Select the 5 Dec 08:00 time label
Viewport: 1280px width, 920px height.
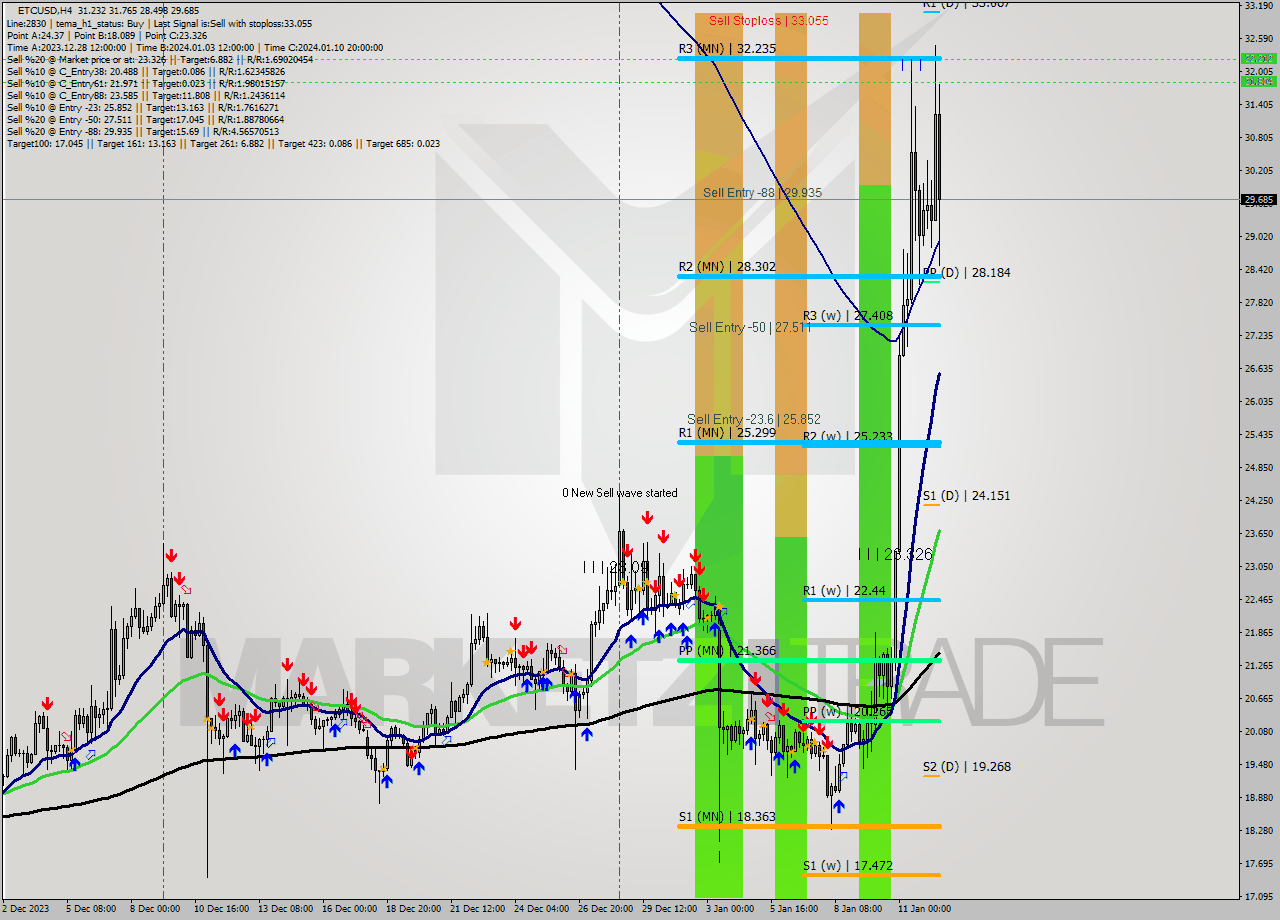(x=91, y=909)
